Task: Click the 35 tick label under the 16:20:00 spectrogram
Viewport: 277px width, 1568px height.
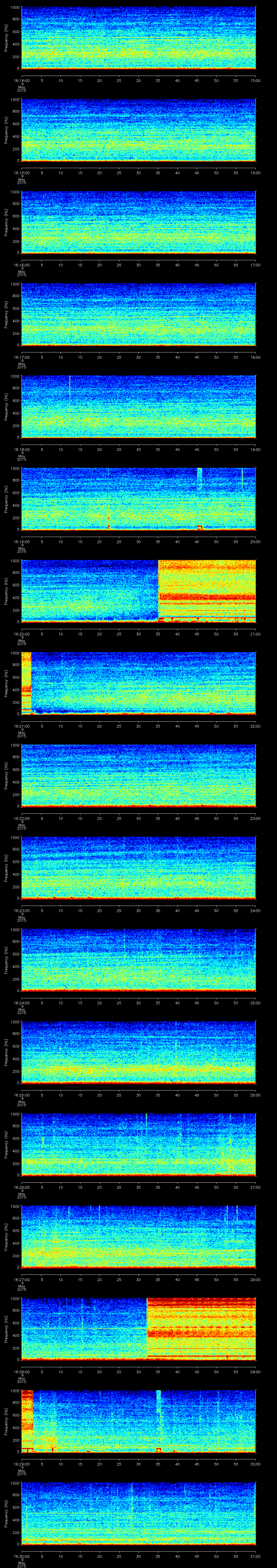Action: (158, 634)
